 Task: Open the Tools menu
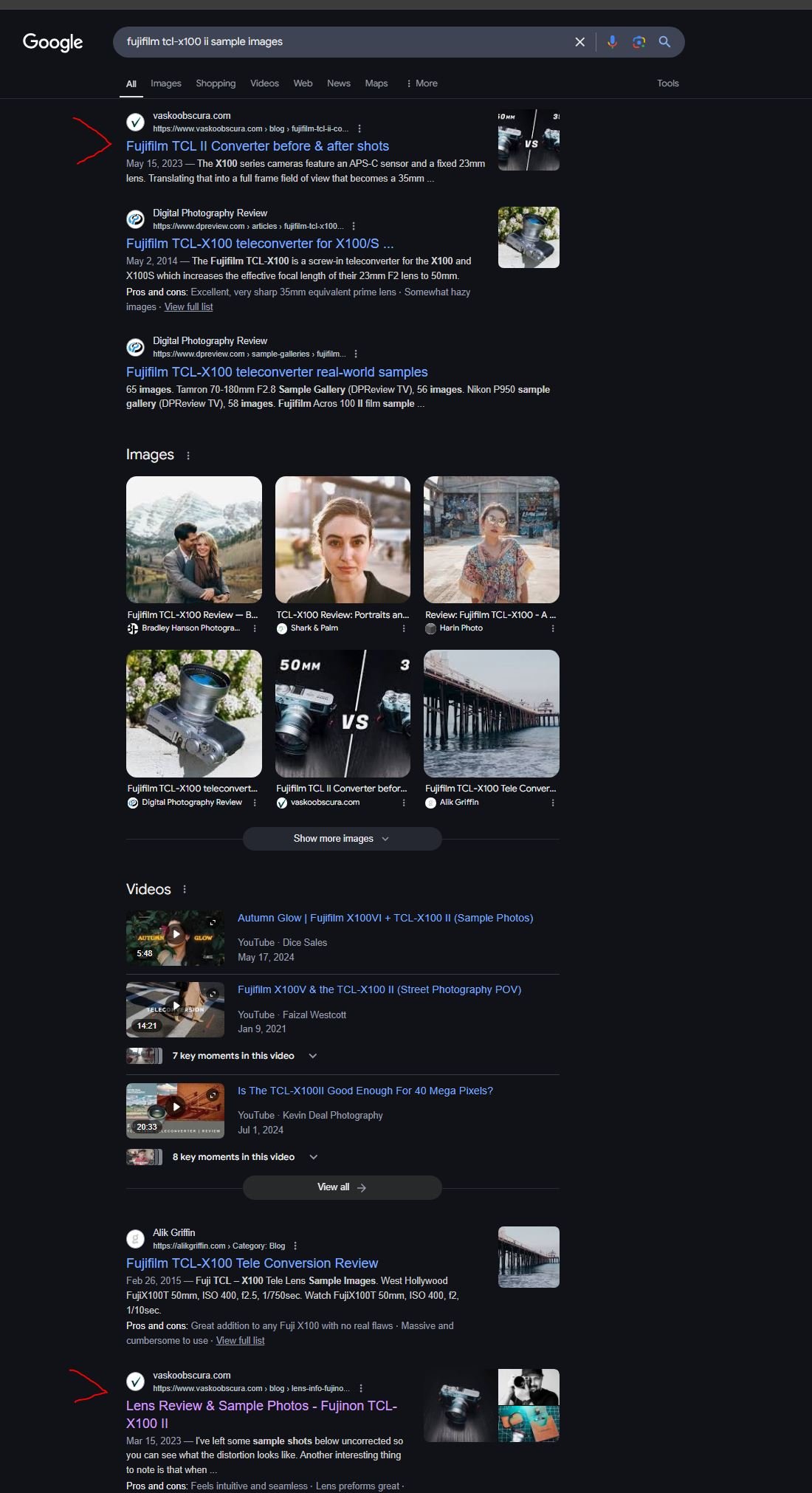tap(668, 83)
